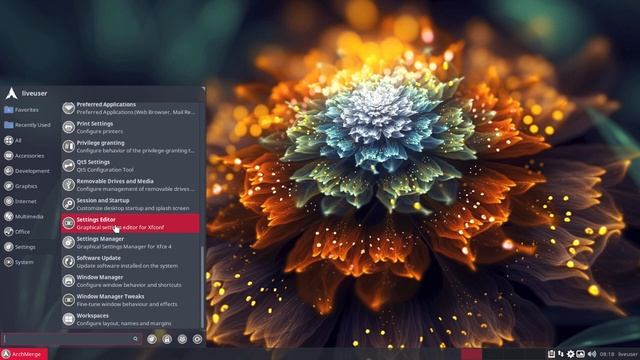640x360 pixels.
Task: Click 'Graphical settings editor for Xfconf' description
Action: 120,227
